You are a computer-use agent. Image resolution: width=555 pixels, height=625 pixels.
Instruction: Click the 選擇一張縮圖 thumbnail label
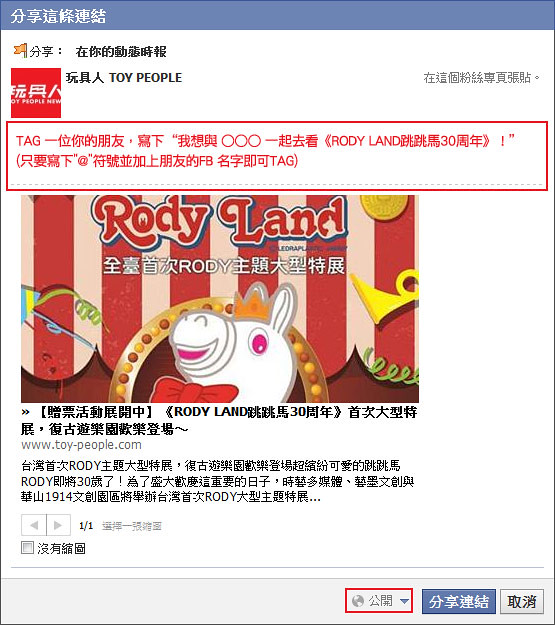tap(132, 526)
